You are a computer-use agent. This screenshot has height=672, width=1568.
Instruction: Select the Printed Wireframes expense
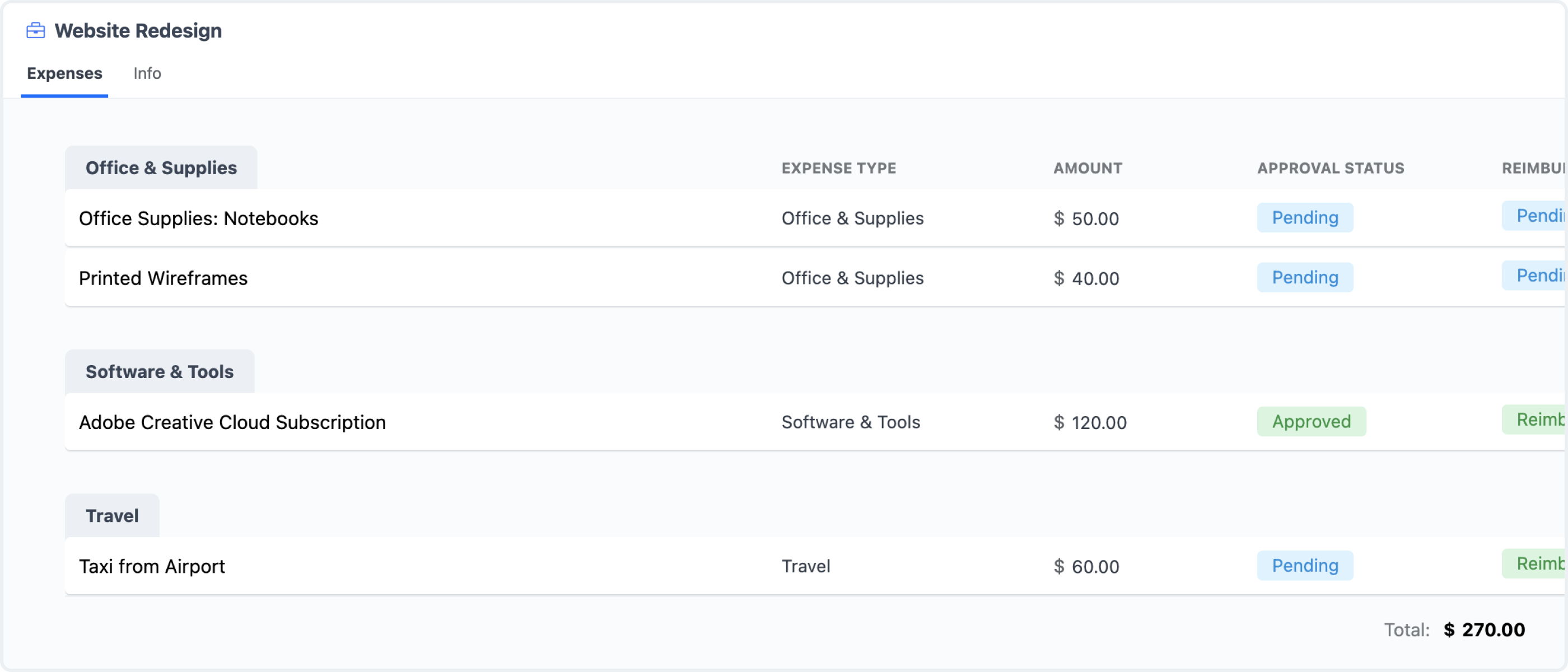[x=163, y=278]
